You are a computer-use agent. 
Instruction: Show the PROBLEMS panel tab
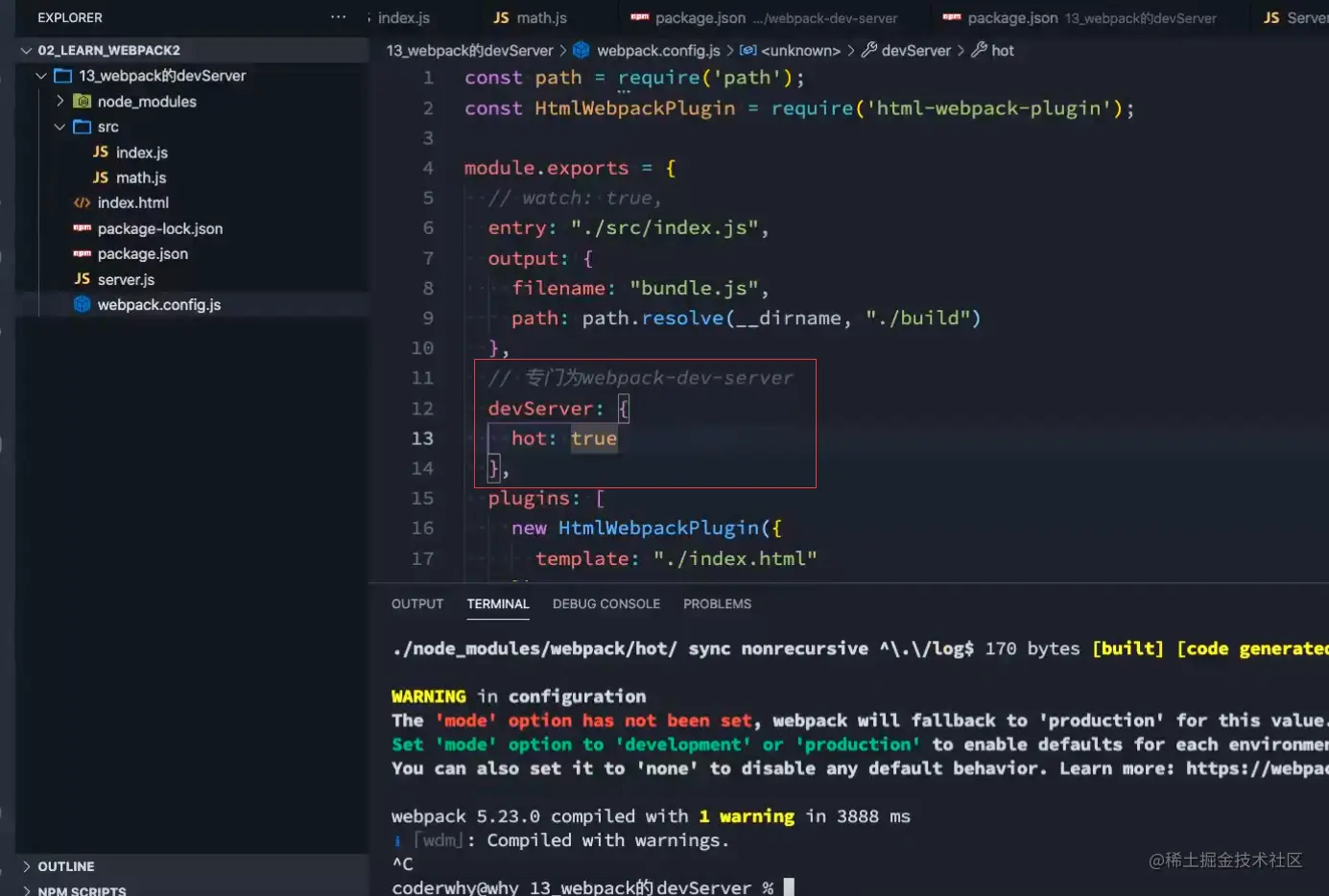pos(718,603)
